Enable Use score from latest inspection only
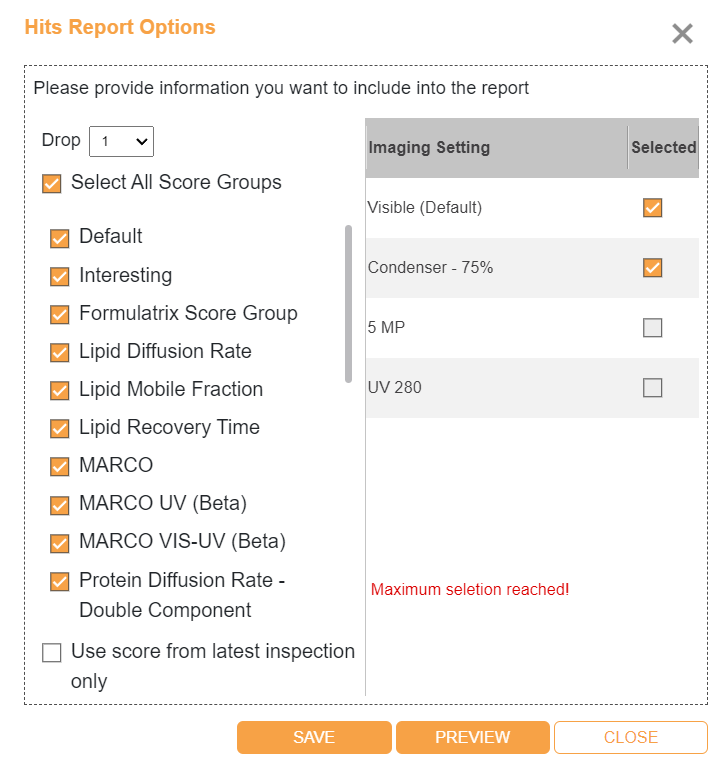This screenshot has height=764, width=722. 52,652
